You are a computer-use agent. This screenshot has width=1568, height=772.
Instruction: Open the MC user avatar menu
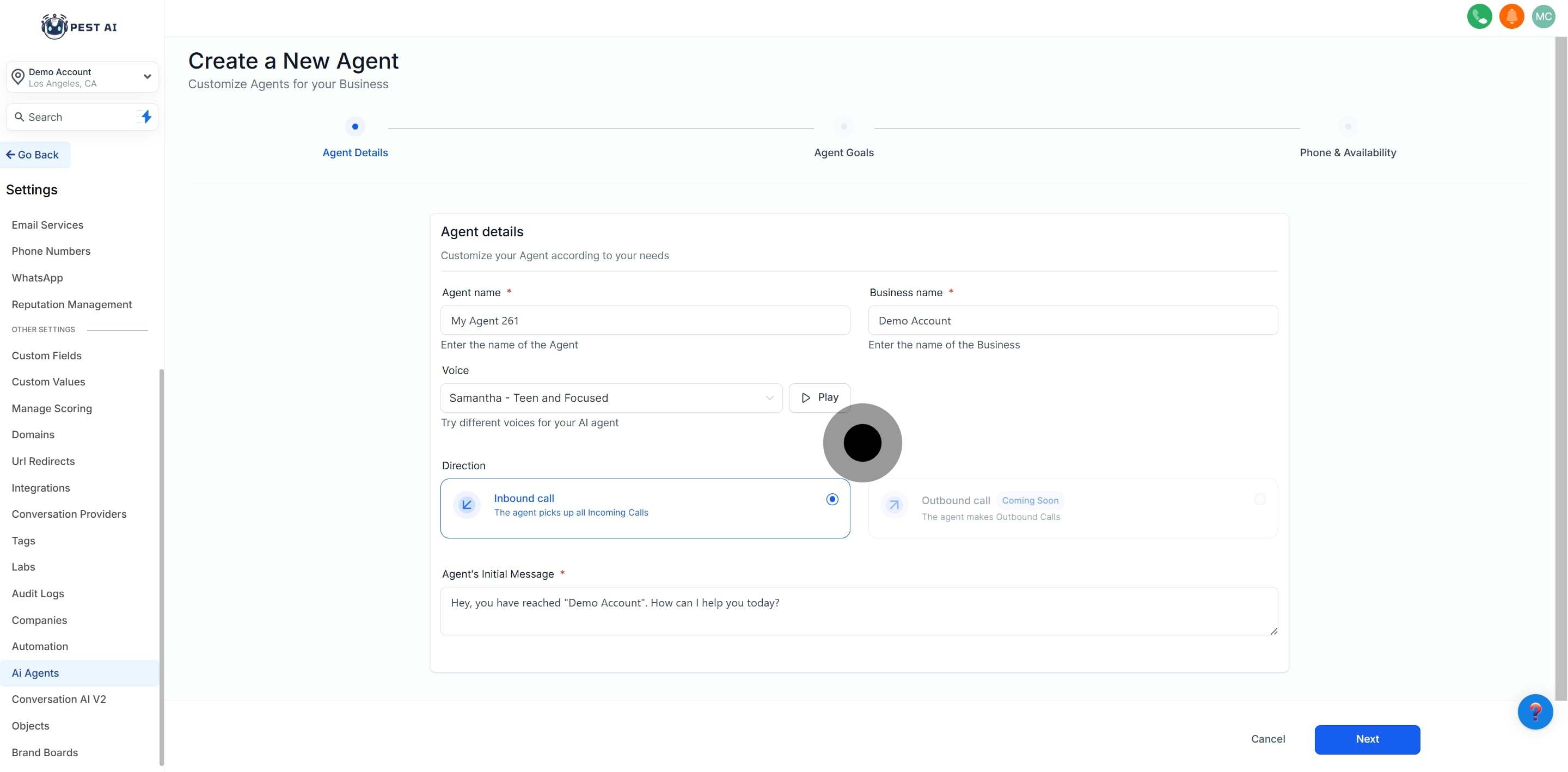(x=1543, y=16)
